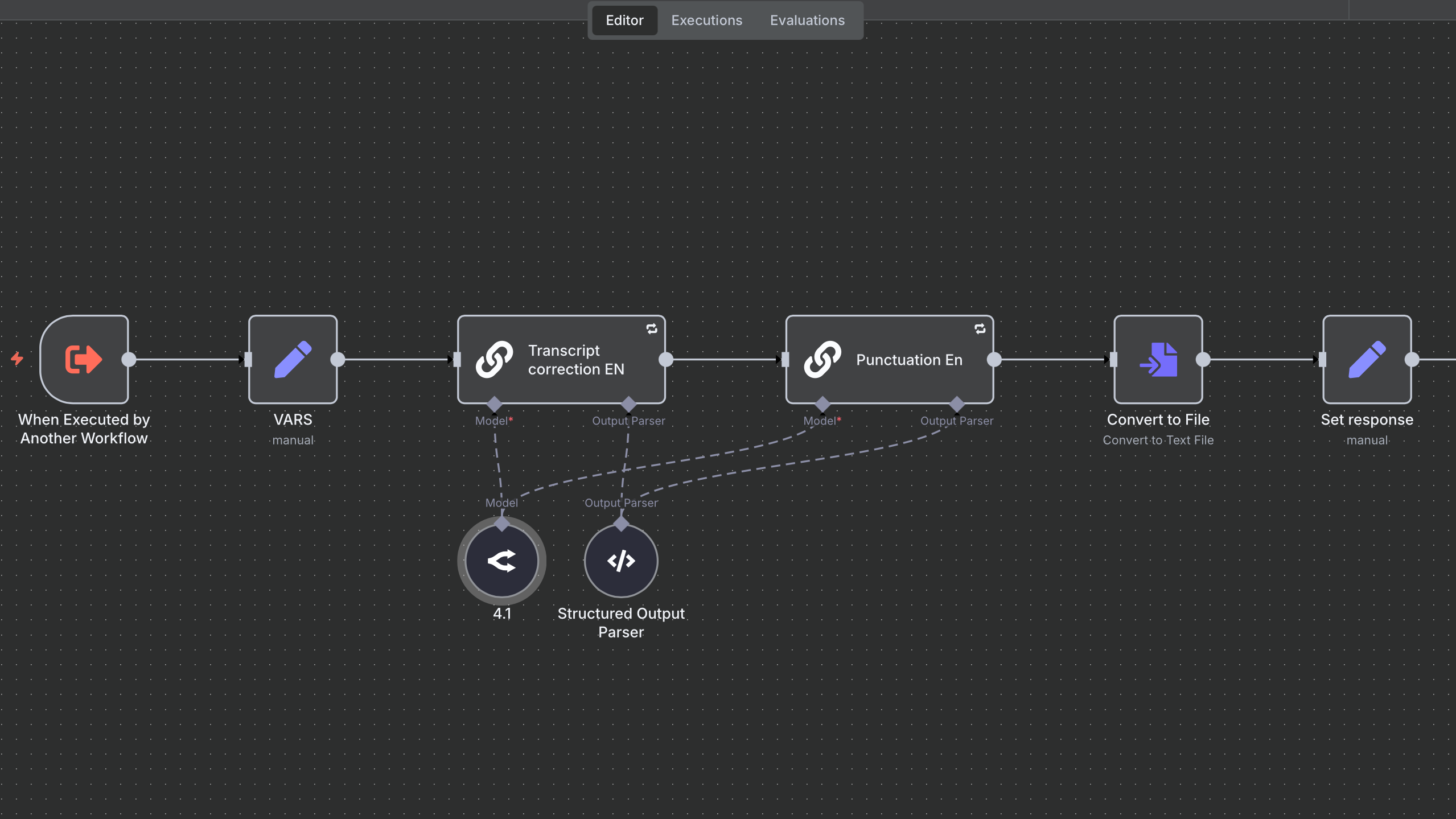This screenshot has width=1456, height=819.
Task: Select the VARS pencil node
Action: pos(293,359)
